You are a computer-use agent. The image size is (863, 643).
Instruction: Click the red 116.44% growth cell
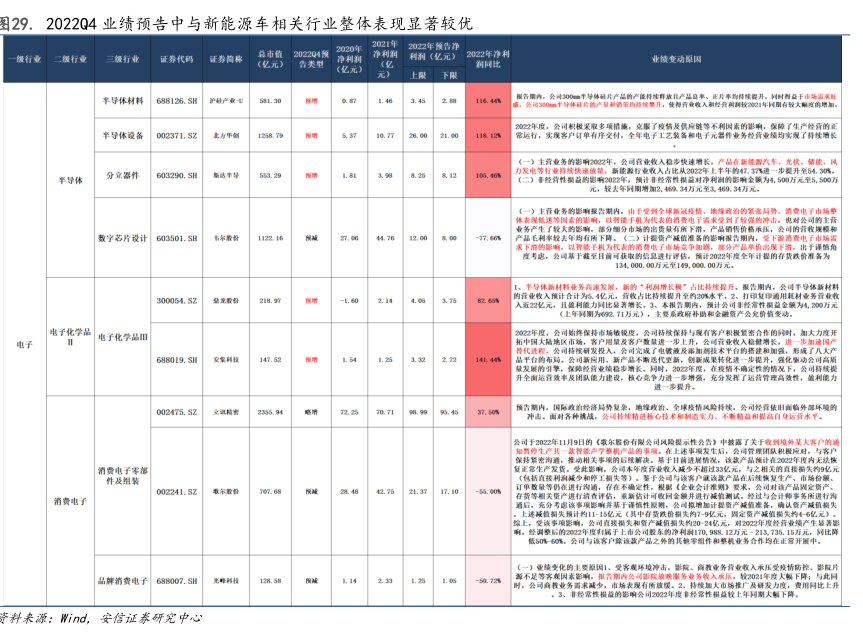[x=489, y=101]
